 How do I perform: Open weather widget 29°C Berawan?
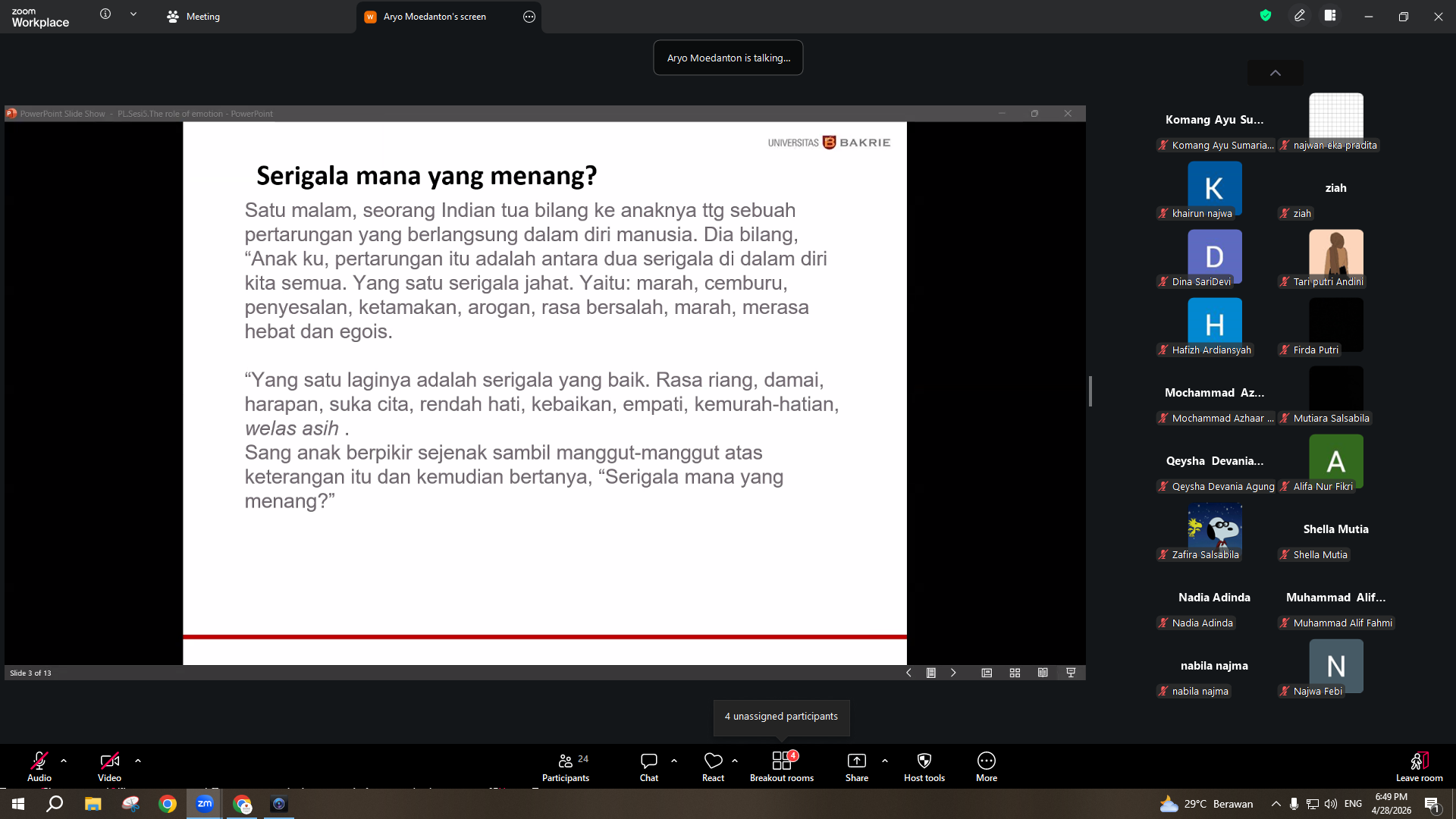[1207, 804]
